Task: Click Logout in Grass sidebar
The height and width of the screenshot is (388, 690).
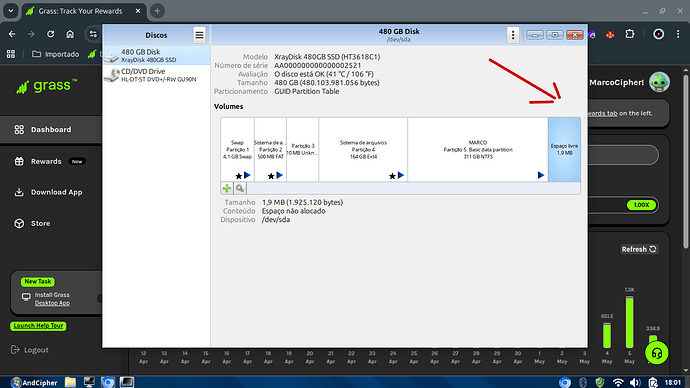Action: 30,350
